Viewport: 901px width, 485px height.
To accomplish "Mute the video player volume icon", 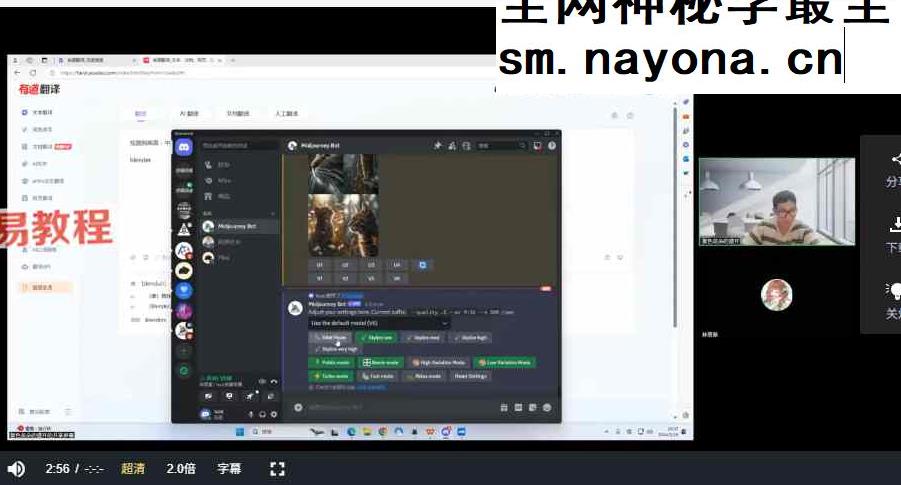I will 16,469.
